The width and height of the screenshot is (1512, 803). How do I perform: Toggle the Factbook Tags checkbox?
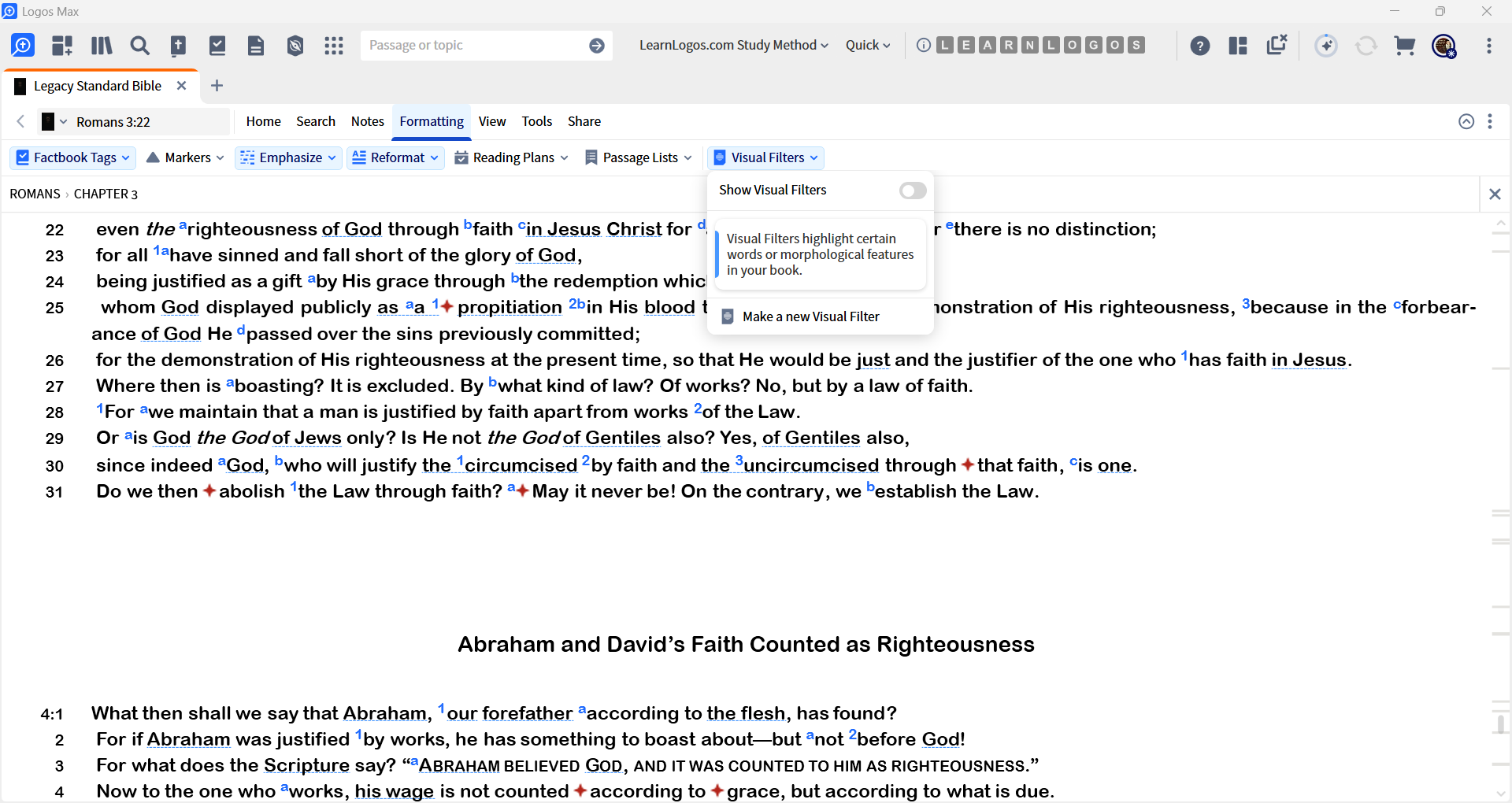pos(23,157)
